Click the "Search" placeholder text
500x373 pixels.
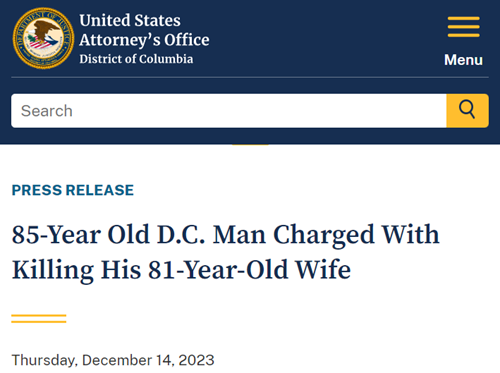[x=47, y=111]
